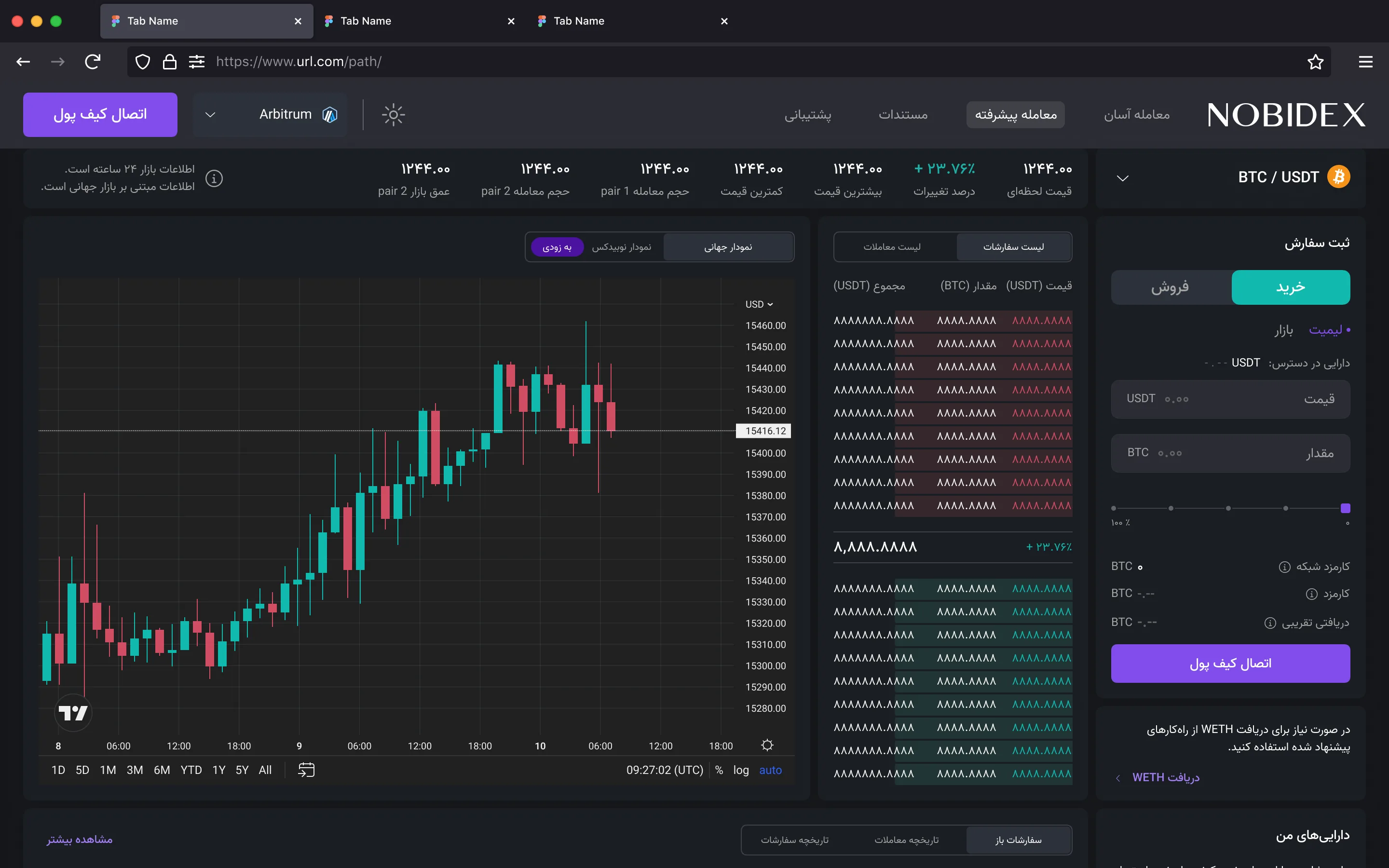Viewport: 1389px width, 868px height.
Task: Open the browser hamburger menu
Action: tap(1366, 61)
